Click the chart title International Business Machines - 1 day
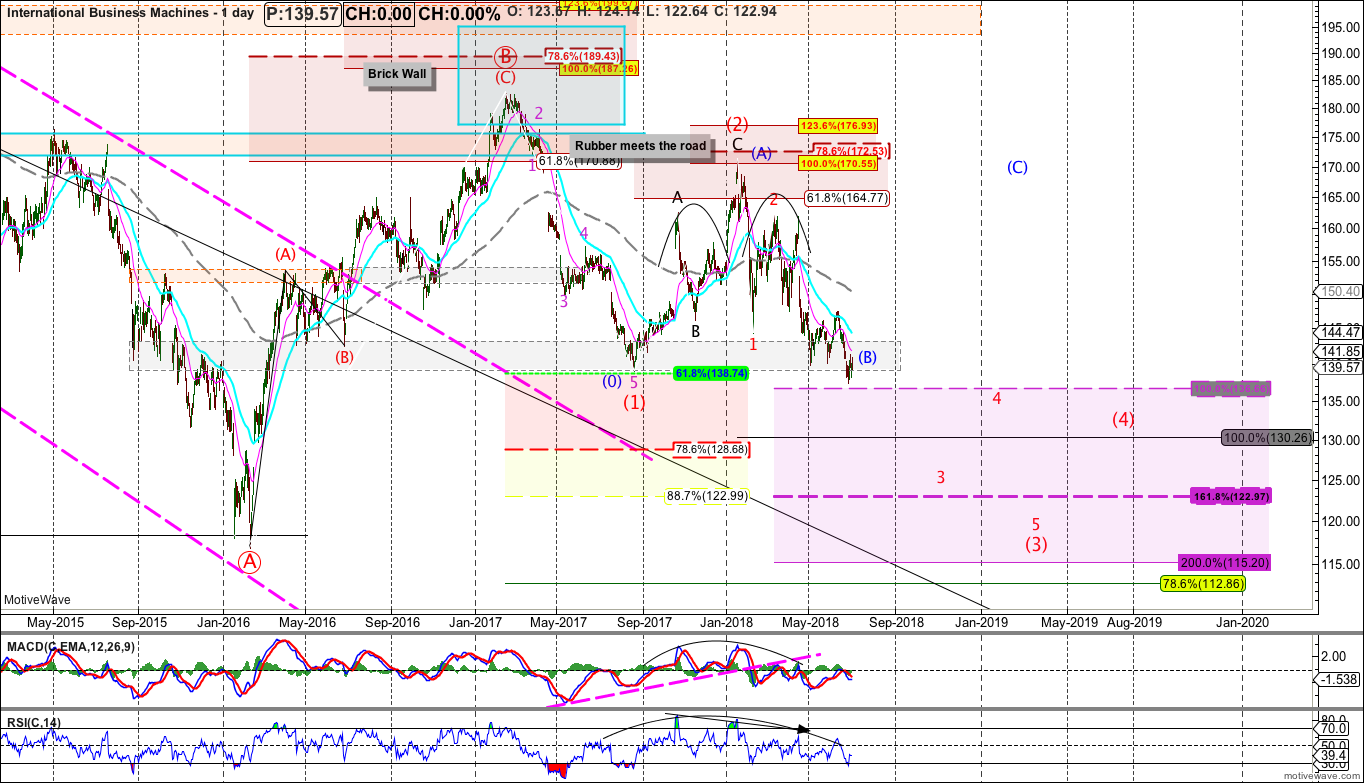Image resolution: width=1364 pixels, height=783 pixels. click(x=130, y=14)
